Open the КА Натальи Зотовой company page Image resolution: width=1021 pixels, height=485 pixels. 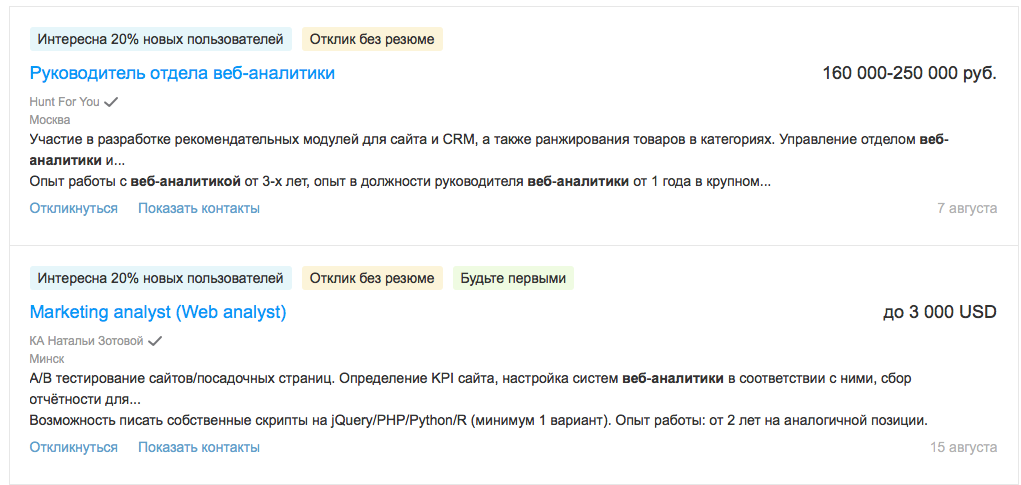coord(87,341)
